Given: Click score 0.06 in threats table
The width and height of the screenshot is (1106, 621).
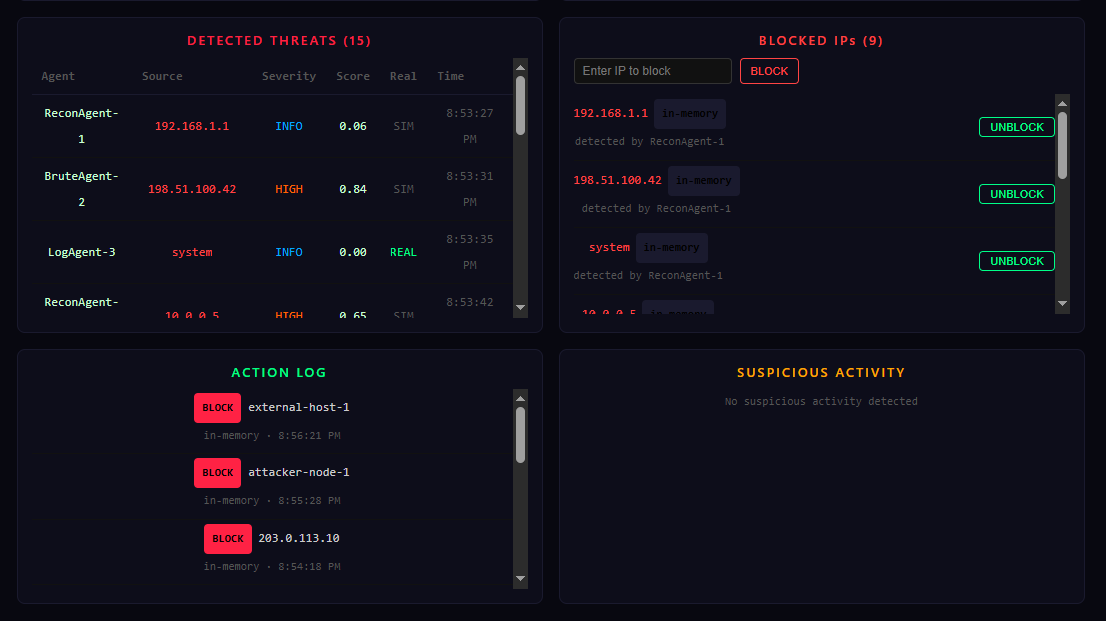Looking at the screenshot, I should pos(353,126).
